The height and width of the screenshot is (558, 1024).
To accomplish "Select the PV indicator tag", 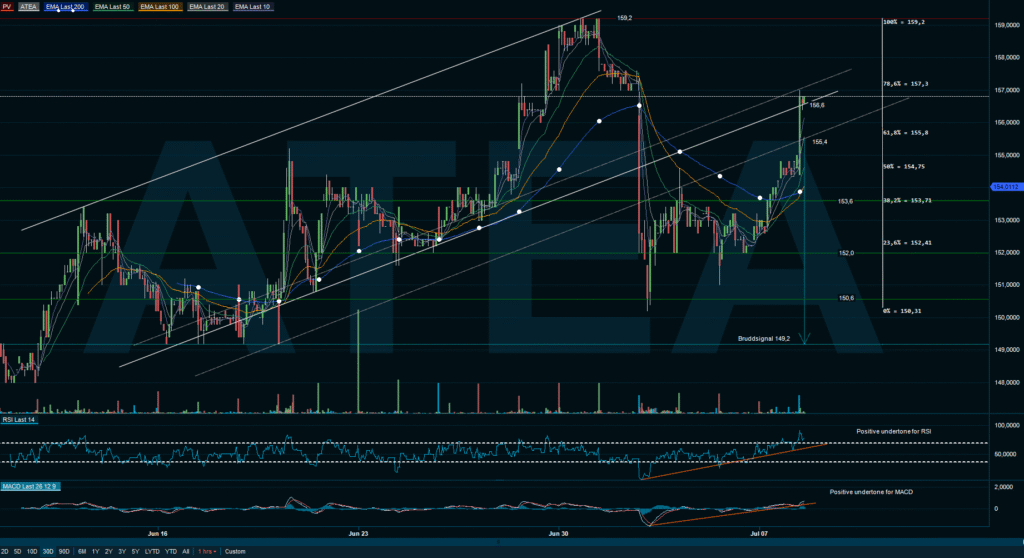I will tap(7, 7).
